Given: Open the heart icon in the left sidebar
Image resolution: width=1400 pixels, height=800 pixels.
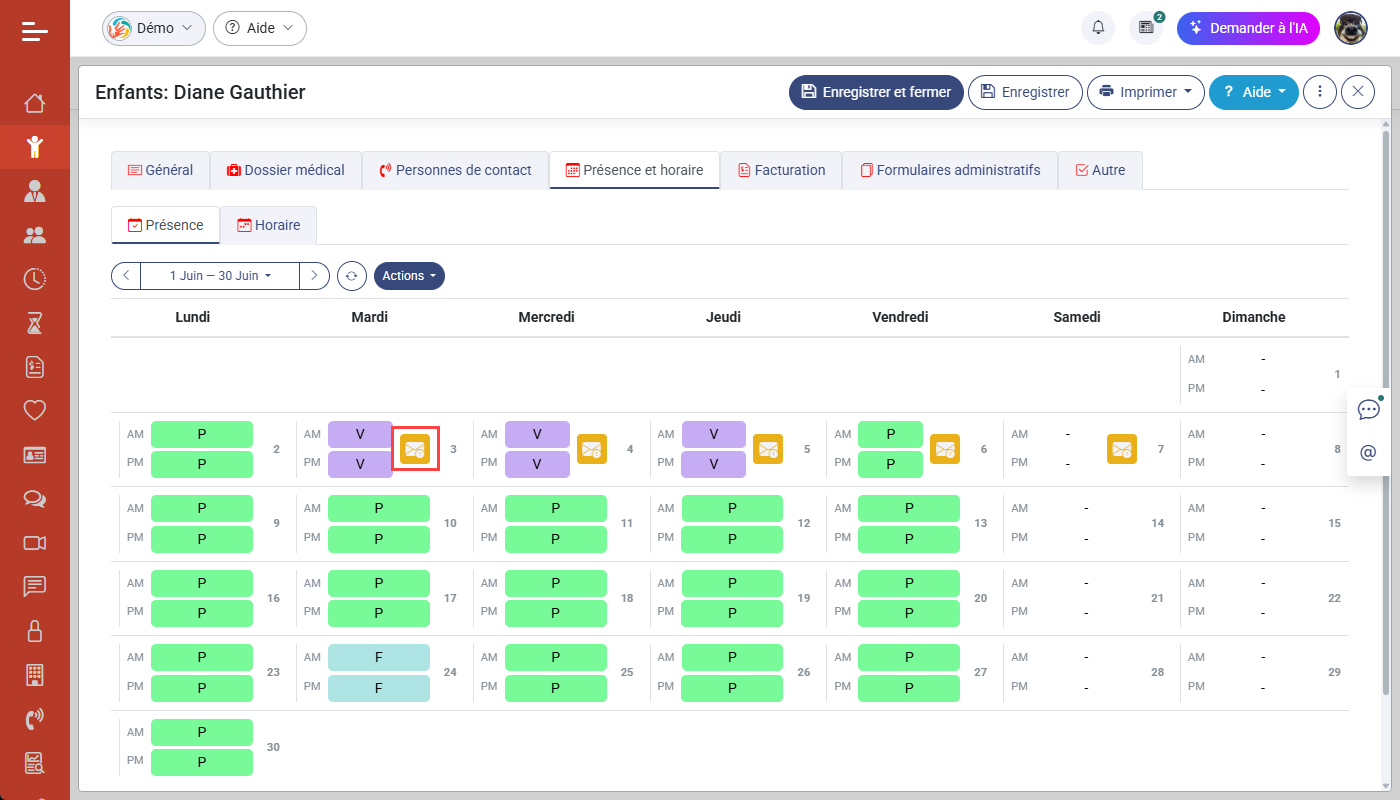Looking at the screenshot, I should (35, 411).
